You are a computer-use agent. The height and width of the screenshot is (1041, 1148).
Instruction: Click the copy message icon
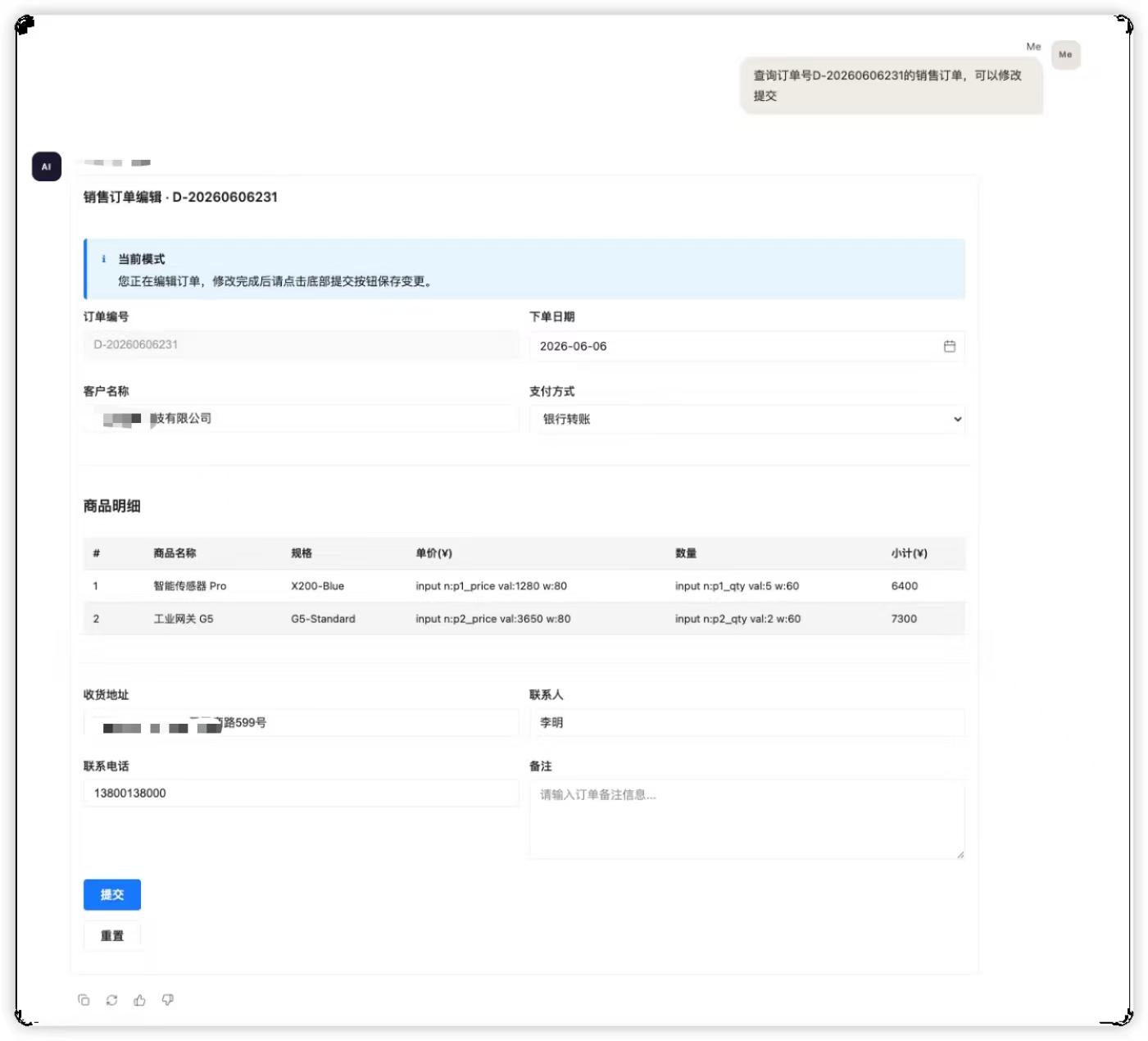[x=84, y=999]
